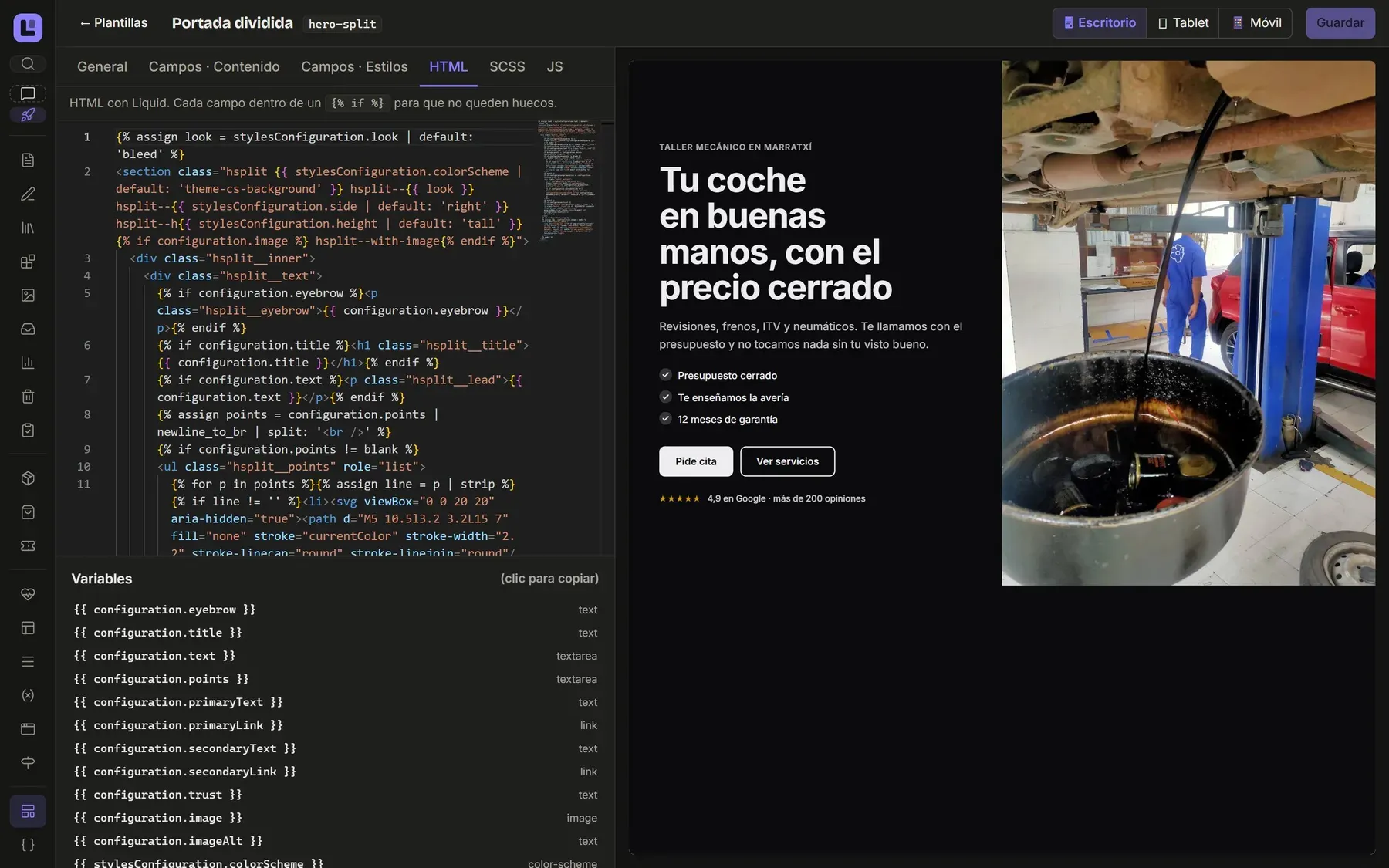Copy the configuration.points variable
The height and width of the screenshot is (868, 1389).
335,679
